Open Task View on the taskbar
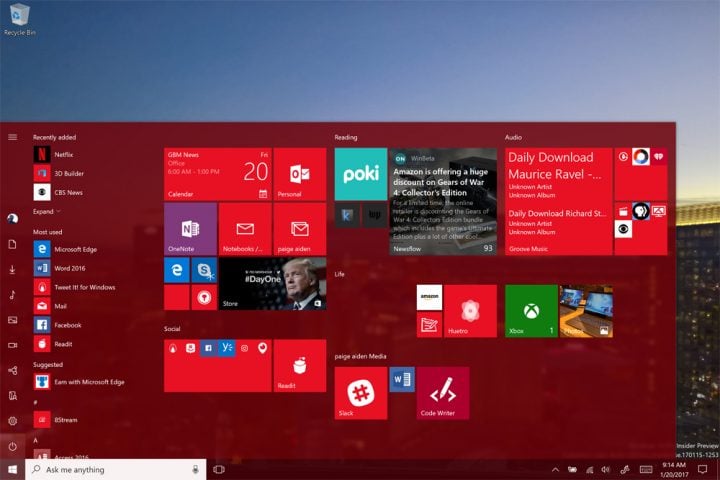Image resolution: width=720 pixels, height=480 pixels. click(x=219, y=469)
